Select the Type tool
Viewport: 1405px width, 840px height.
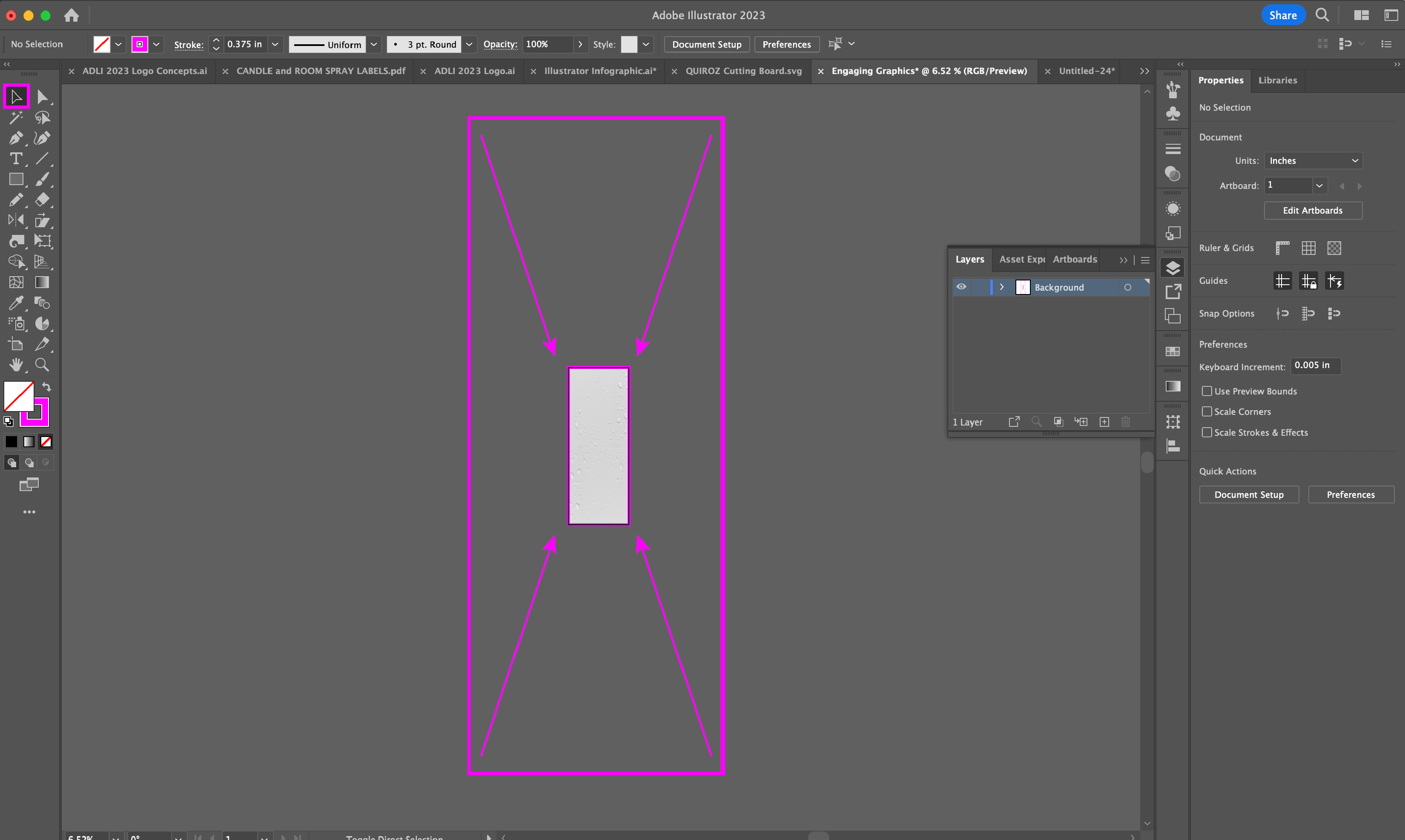16,159
